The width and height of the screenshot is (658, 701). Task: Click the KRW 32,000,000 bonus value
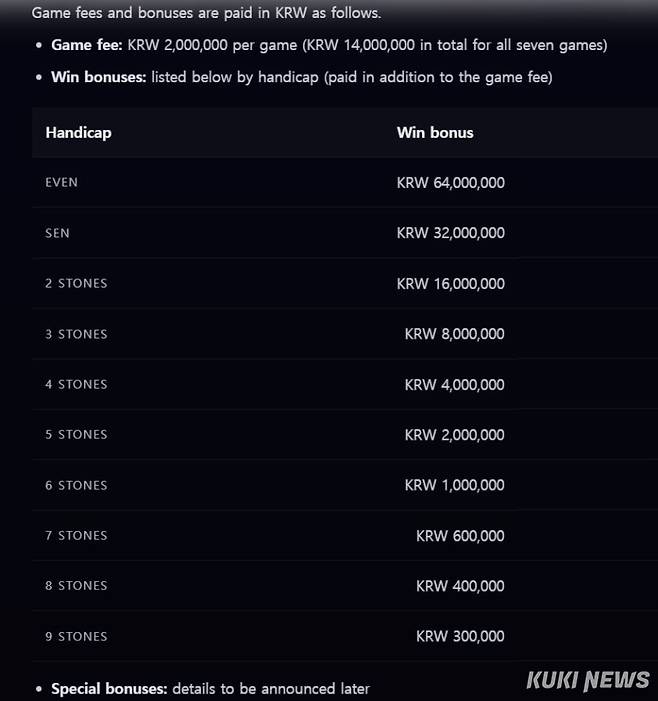tap(450, 233)
